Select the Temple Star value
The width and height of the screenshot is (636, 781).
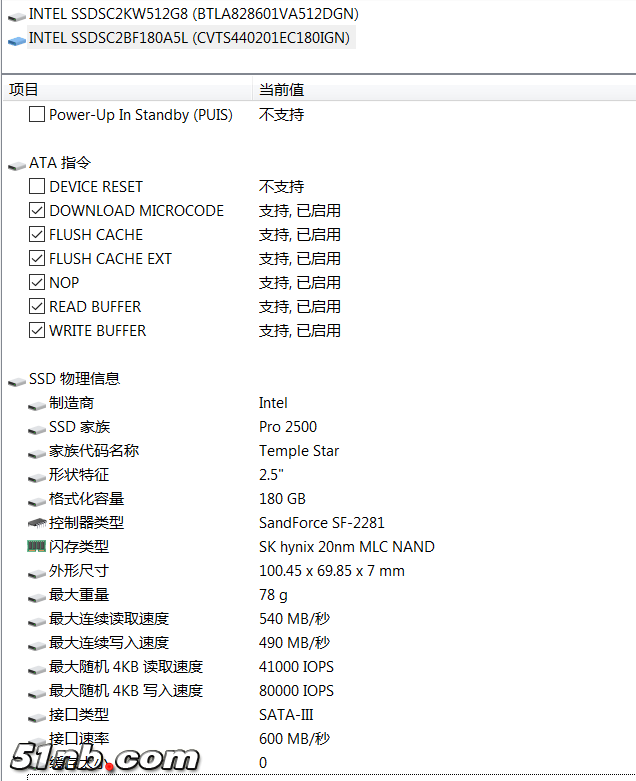pos(299,451)
